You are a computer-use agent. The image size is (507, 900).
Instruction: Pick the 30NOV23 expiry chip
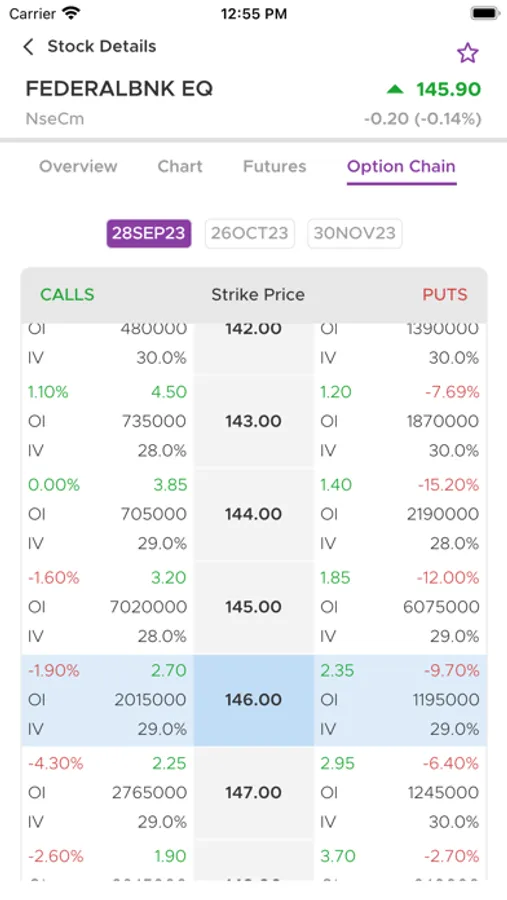coord(355,233)
